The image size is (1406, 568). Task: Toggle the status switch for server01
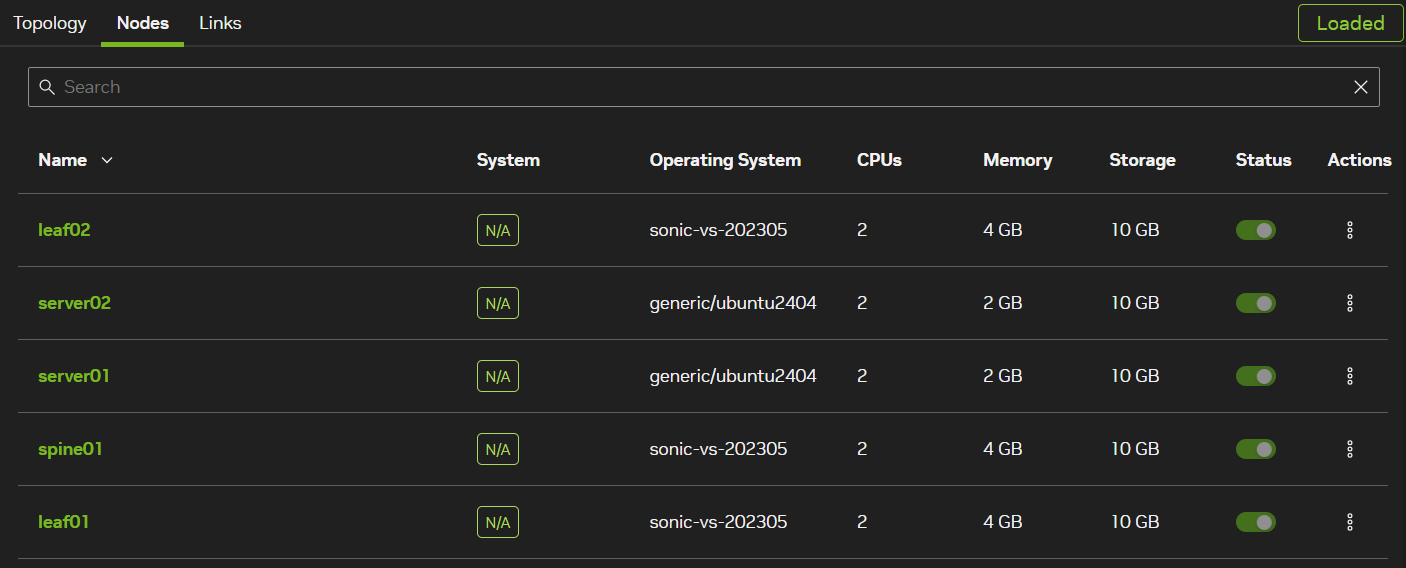(1255, 376)
